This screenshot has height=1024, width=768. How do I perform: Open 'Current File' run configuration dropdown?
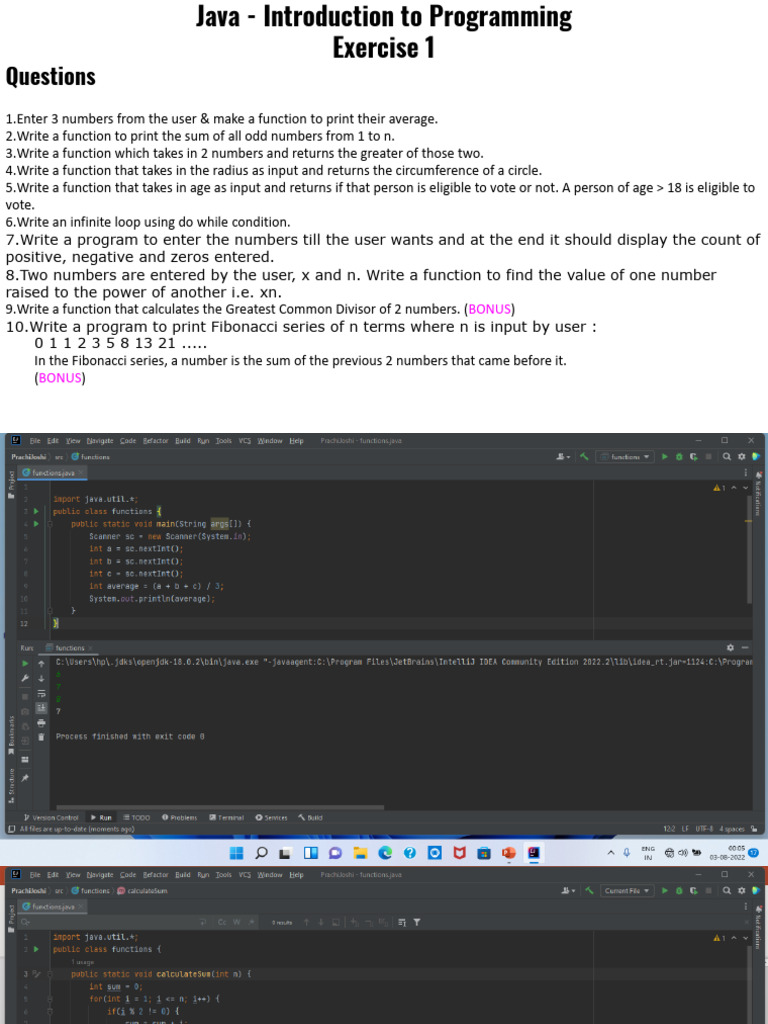pos(627,890)
